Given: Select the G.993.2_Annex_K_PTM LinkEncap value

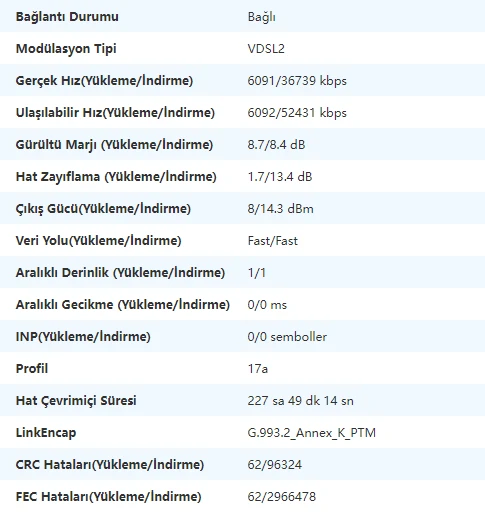Looking at the screenshot, I should click(312, 433).
